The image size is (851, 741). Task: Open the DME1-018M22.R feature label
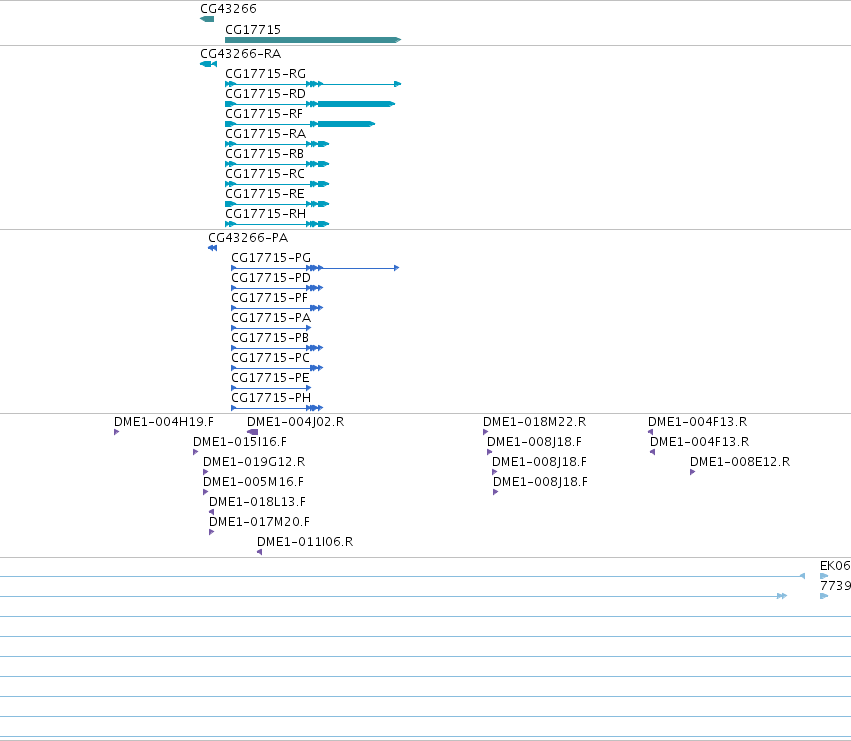click(x=535, y=422)
